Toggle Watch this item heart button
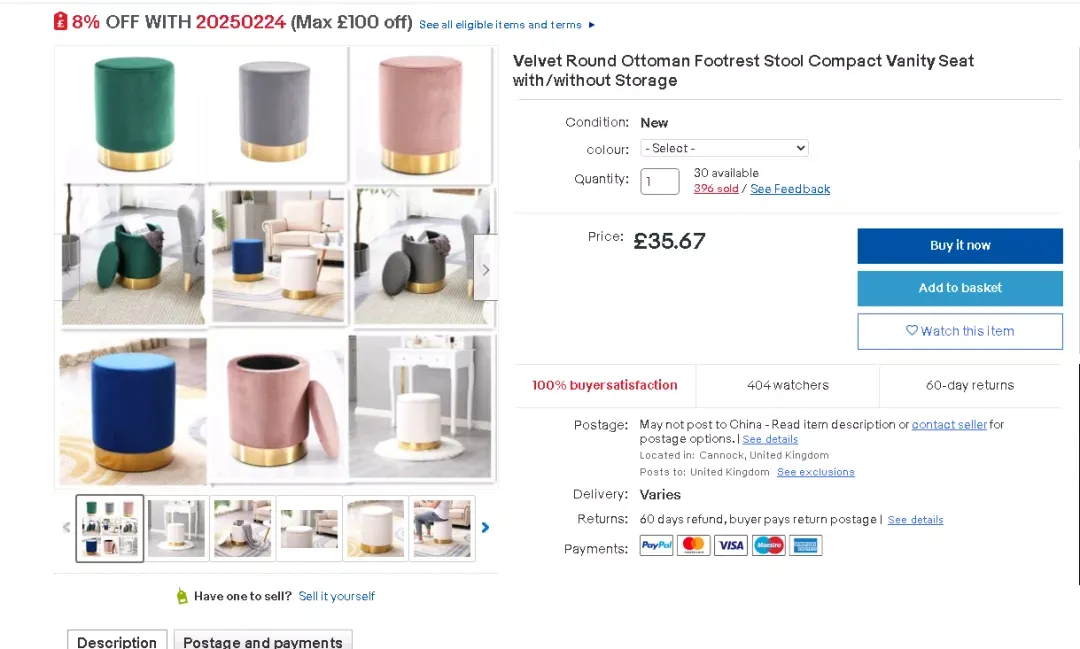This screenshot has width=1080, height=649. [x=959, y=331]
